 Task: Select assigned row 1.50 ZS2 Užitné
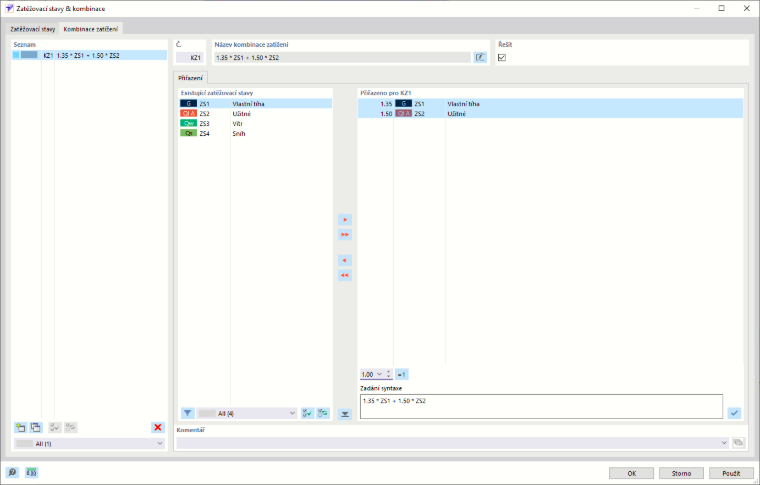[x=550, y=114]
